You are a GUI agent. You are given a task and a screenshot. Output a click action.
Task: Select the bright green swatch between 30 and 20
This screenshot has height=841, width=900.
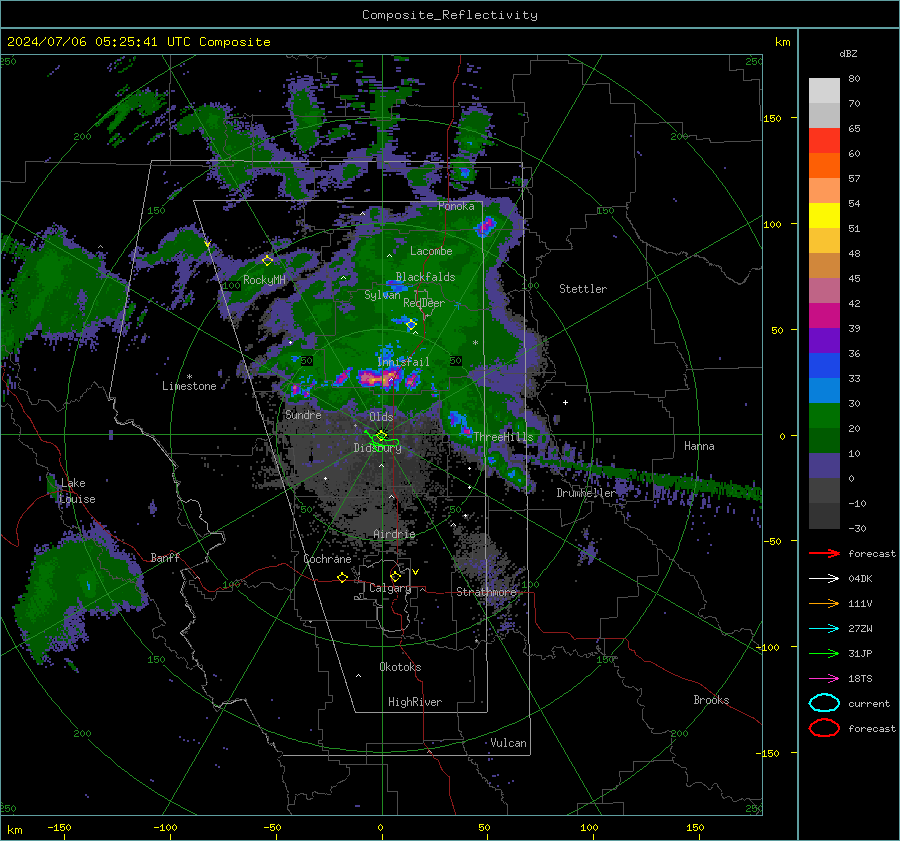(x=824, y=415)
